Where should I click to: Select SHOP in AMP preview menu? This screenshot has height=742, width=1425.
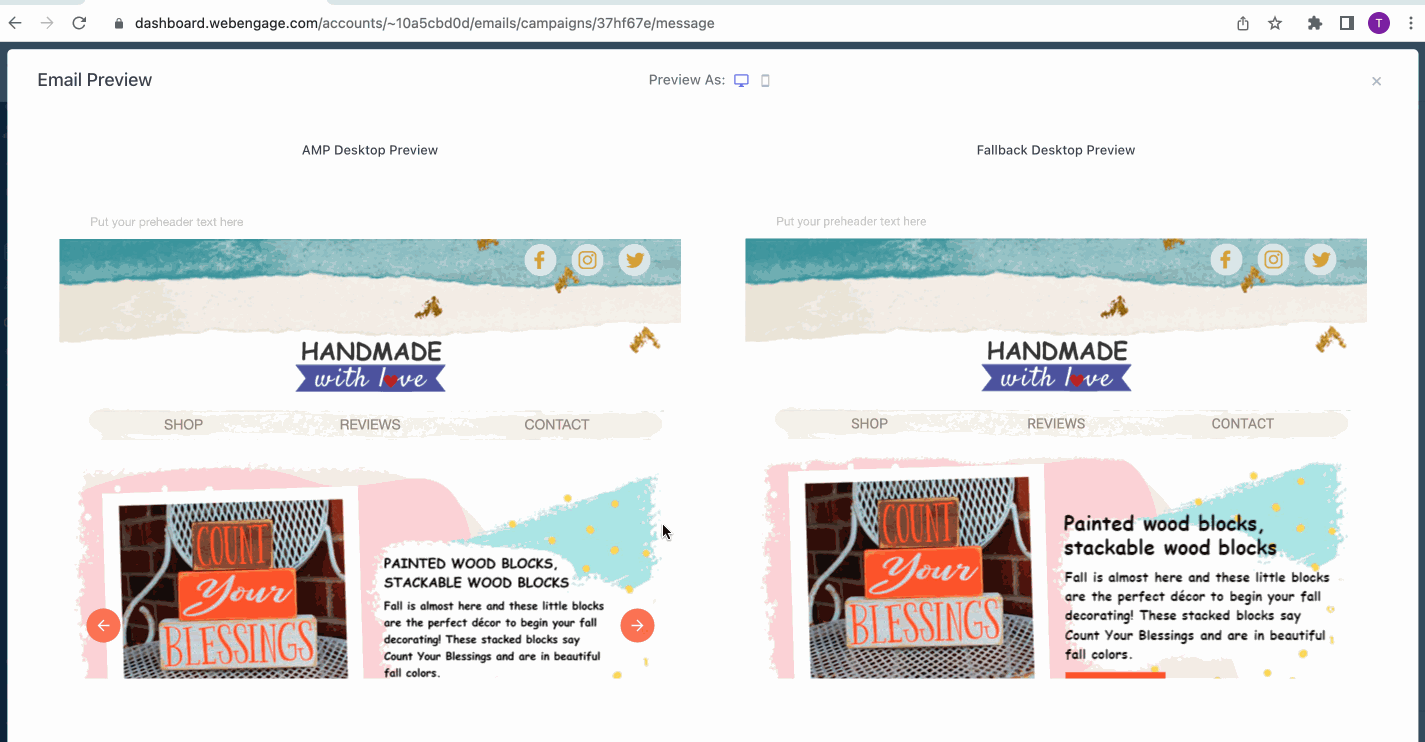click(x=183, y=425)
